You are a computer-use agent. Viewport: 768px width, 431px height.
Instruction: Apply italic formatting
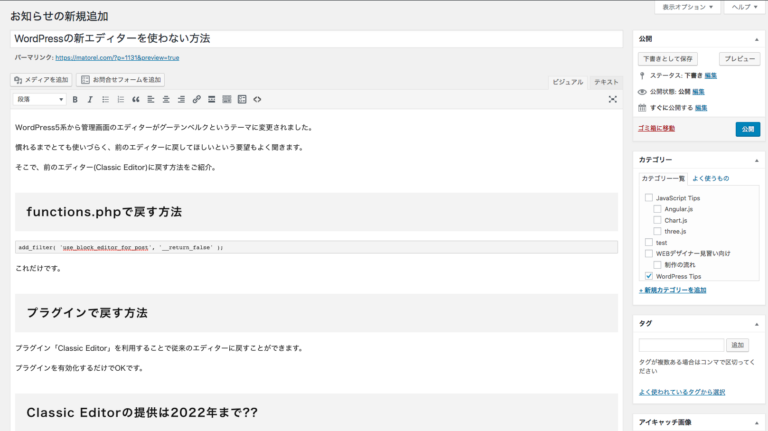tap(90, 99)
